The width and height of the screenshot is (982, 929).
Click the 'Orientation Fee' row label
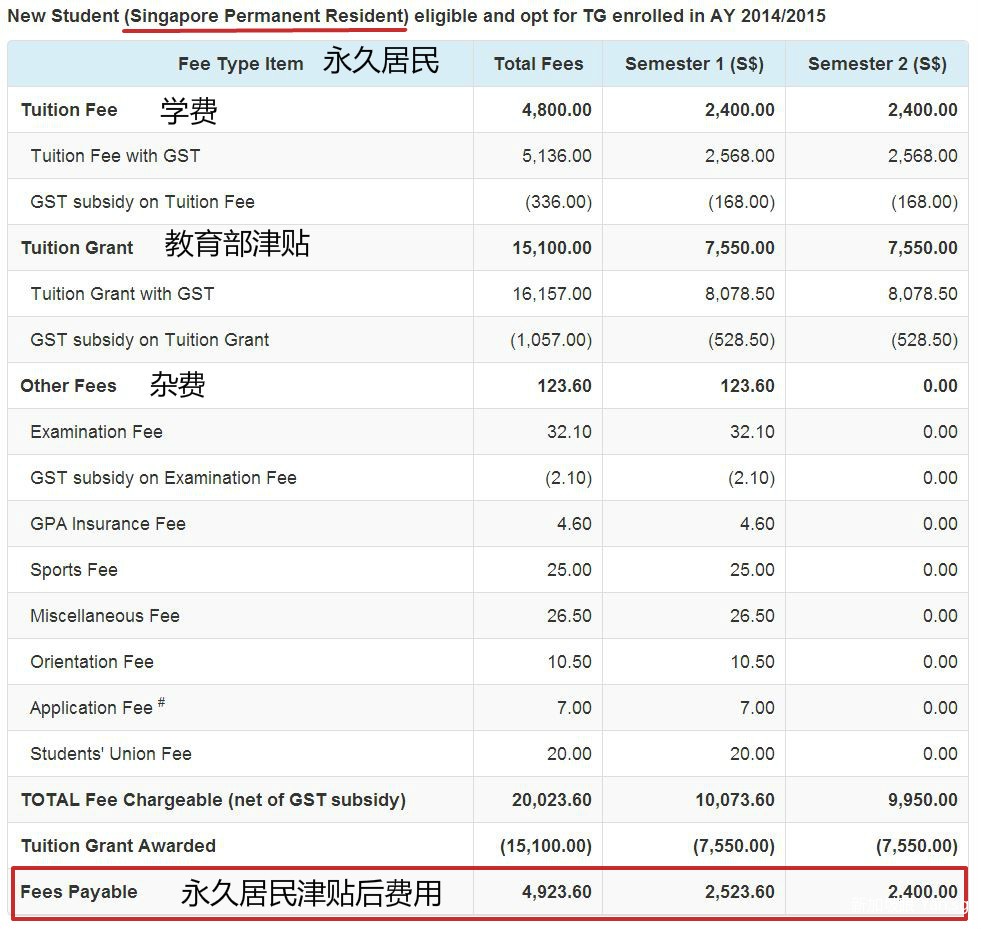[x=92, y=662]
